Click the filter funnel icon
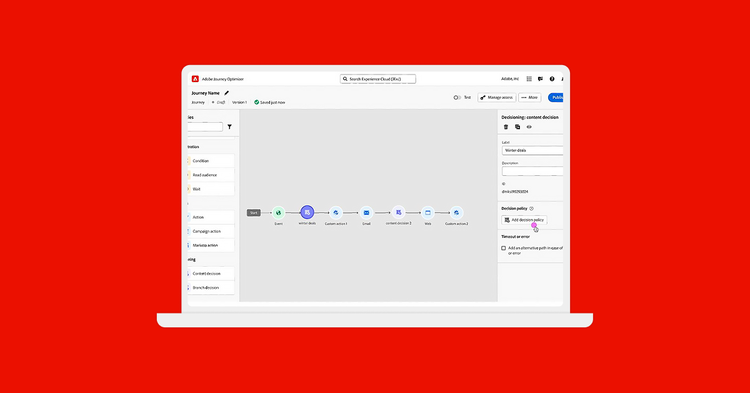The width and height of the screenshot is (750, 393). [x=230, y=127]
